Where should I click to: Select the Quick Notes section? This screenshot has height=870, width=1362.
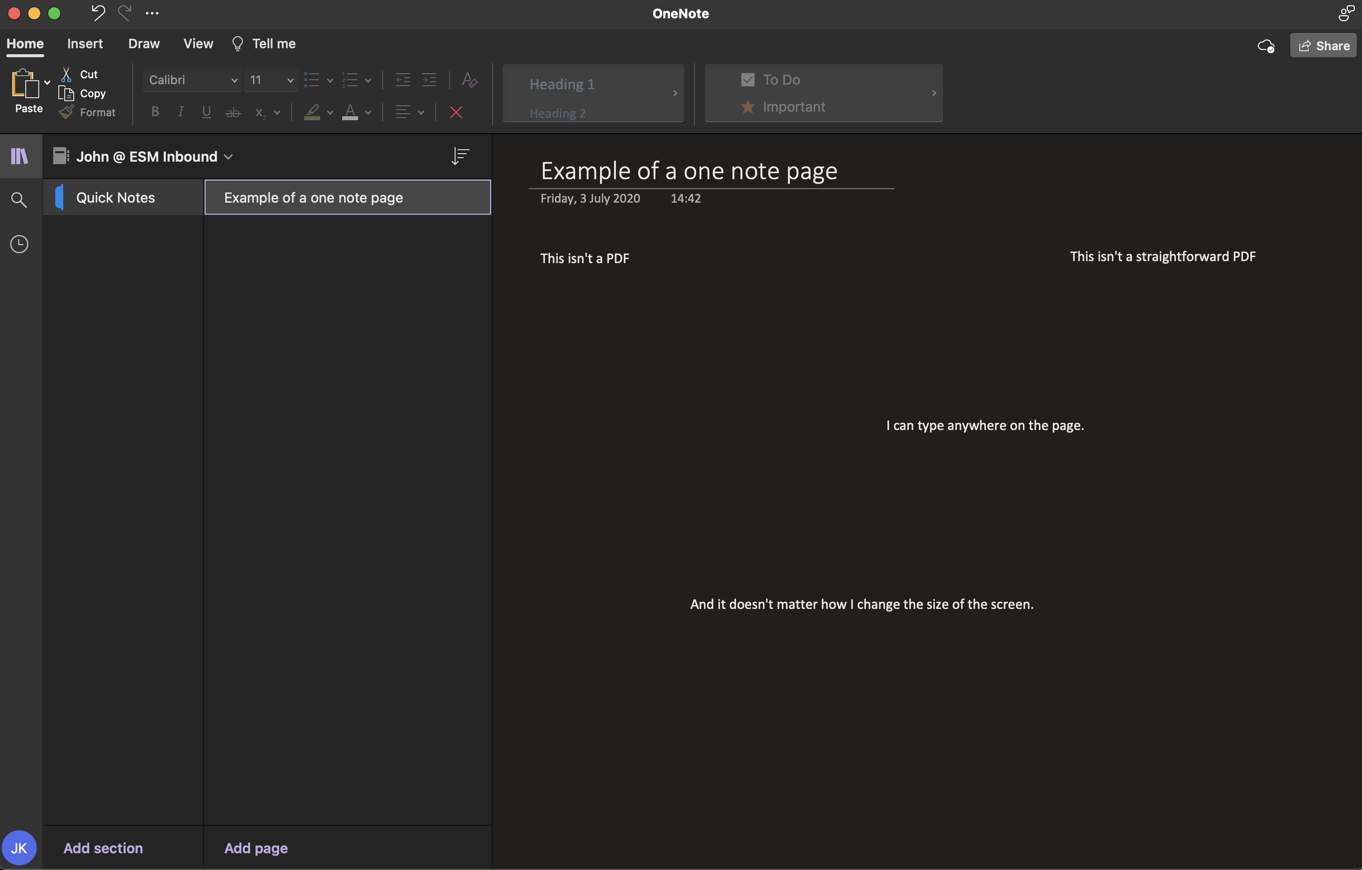click(x=123, y=198)
